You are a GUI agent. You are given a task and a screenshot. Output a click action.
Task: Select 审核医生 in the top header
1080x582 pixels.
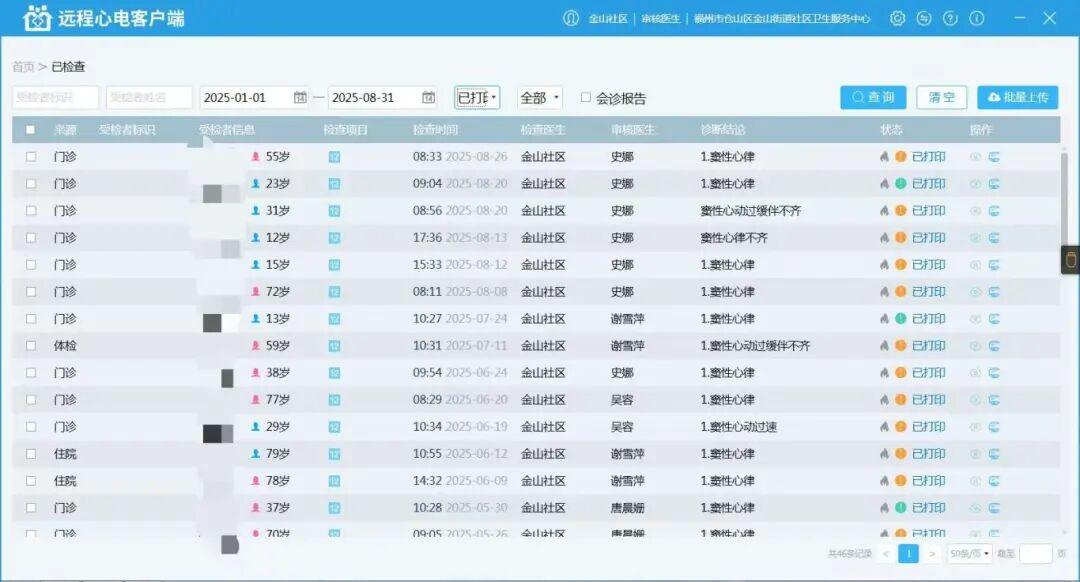coord(659,18)
